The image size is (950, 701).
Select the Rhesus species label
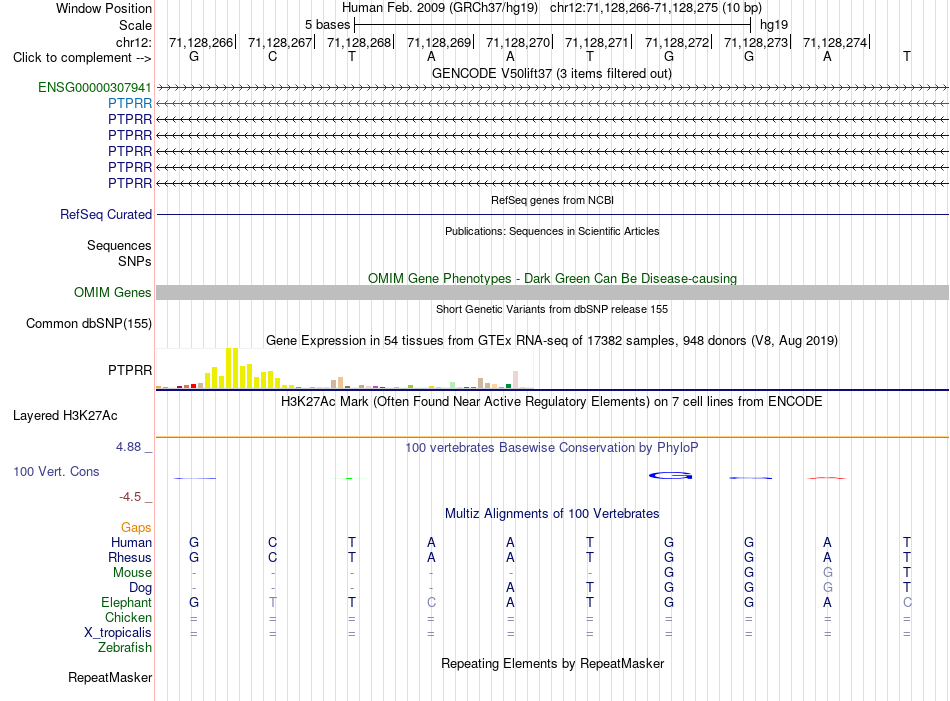130,557
